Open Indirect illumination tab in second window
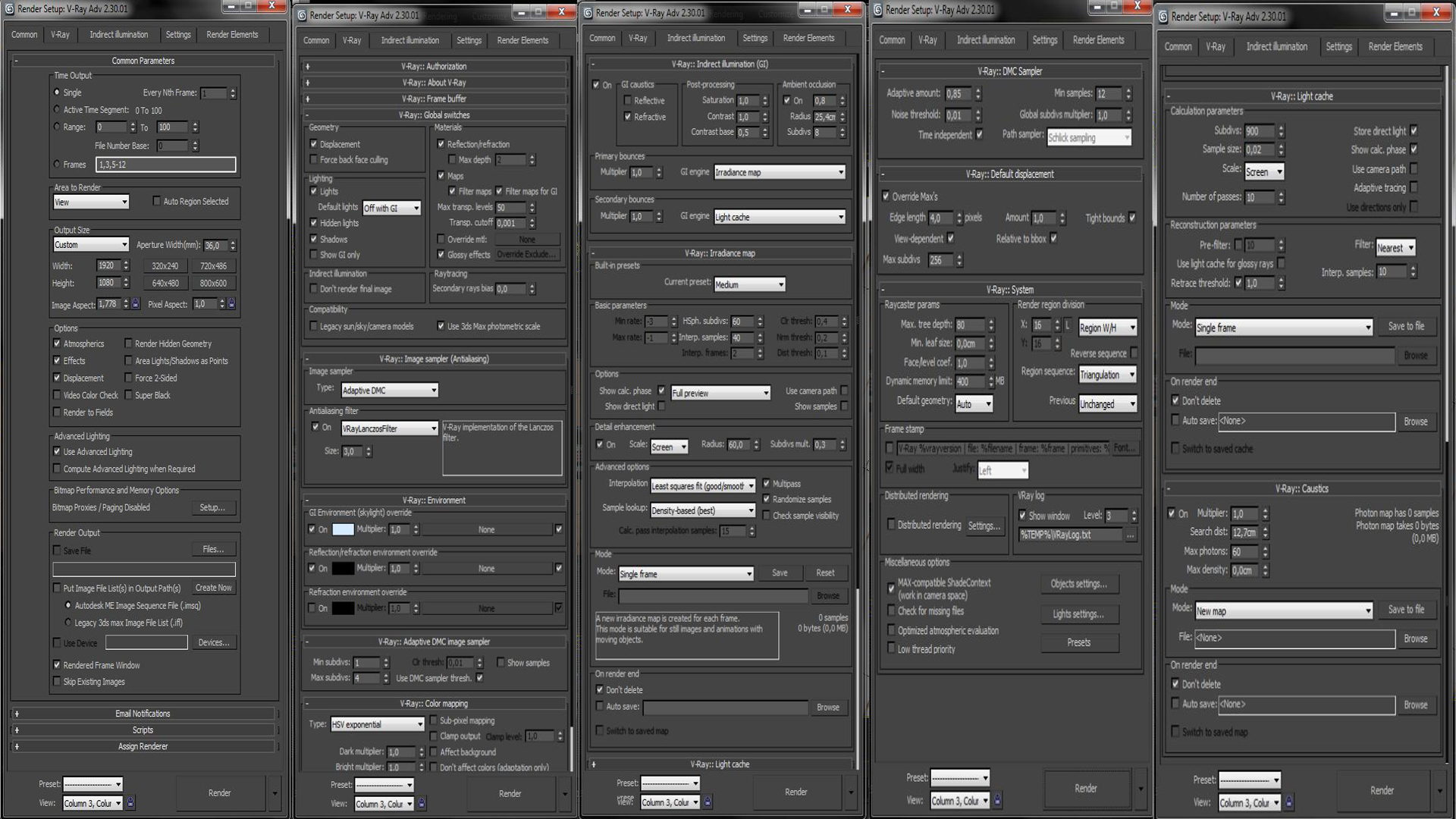Viewport: 1456px width, 819px height. 409,40
